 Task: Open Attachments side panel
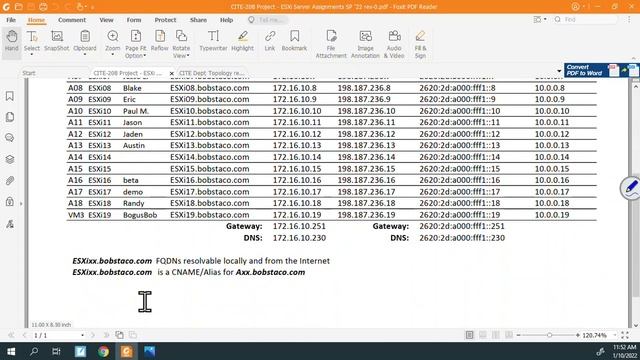(x=10, y=180)
